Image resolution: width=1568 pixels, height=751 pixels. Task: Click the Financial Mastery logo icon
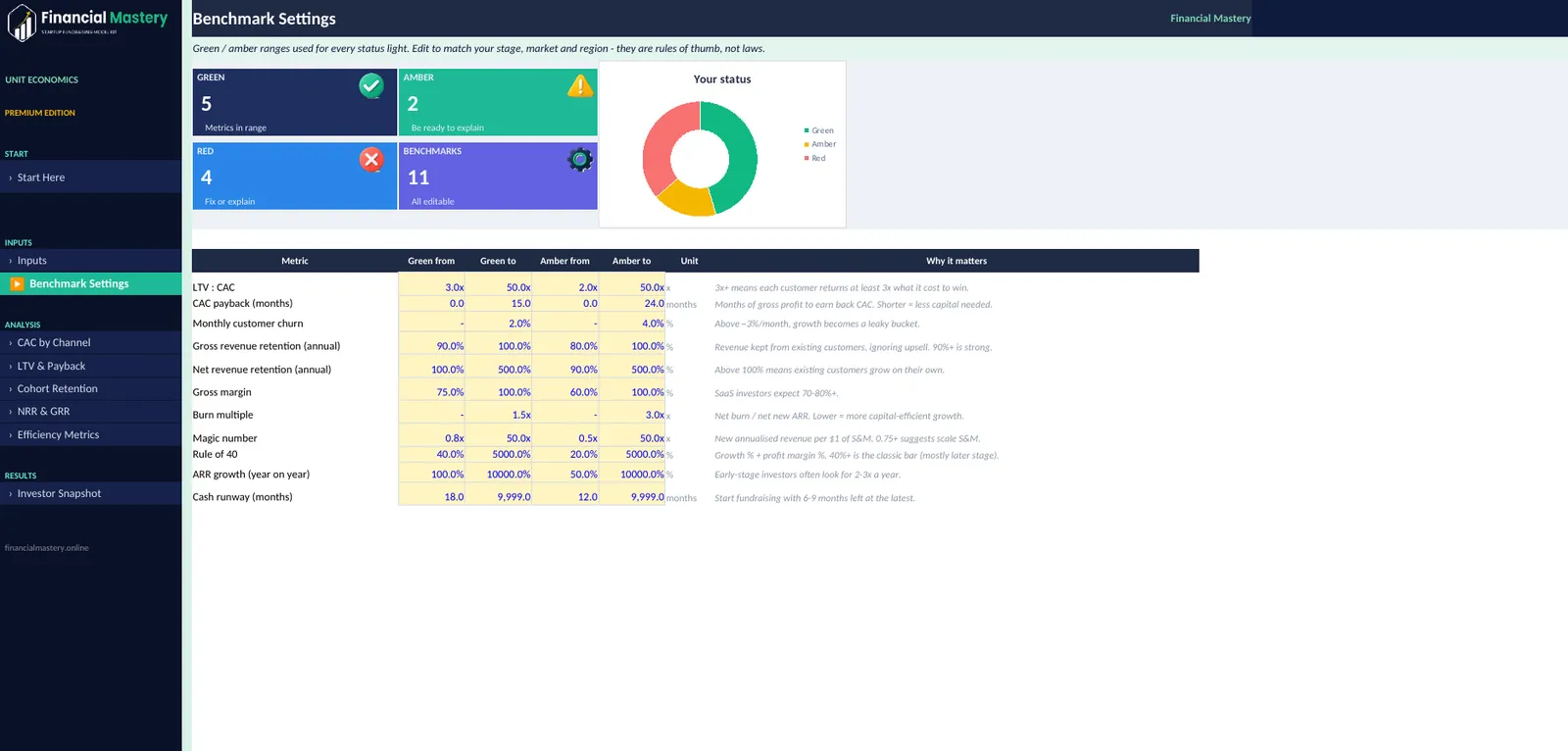[21, 23]
